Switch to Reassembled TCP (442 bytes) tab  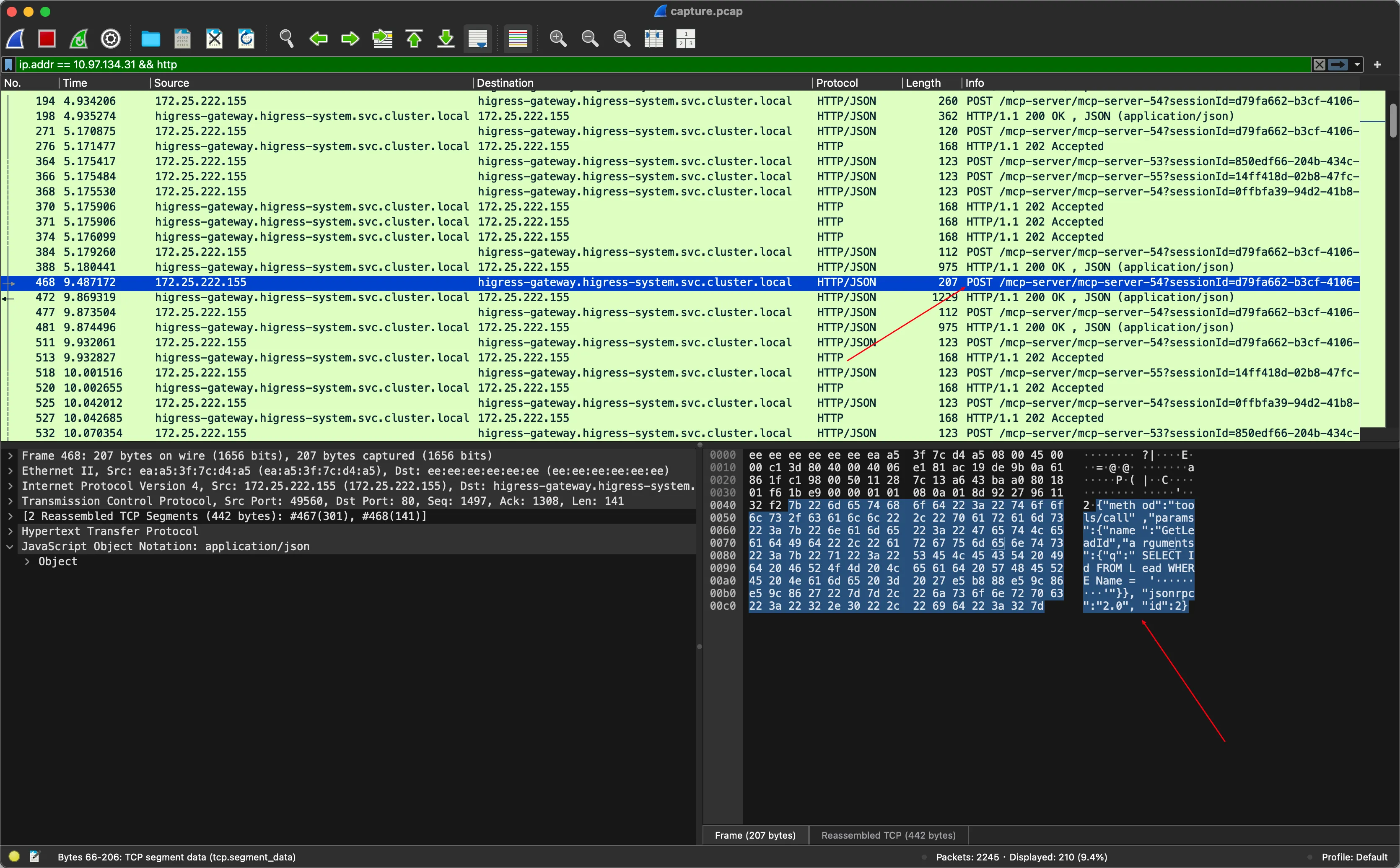(888, 835)
